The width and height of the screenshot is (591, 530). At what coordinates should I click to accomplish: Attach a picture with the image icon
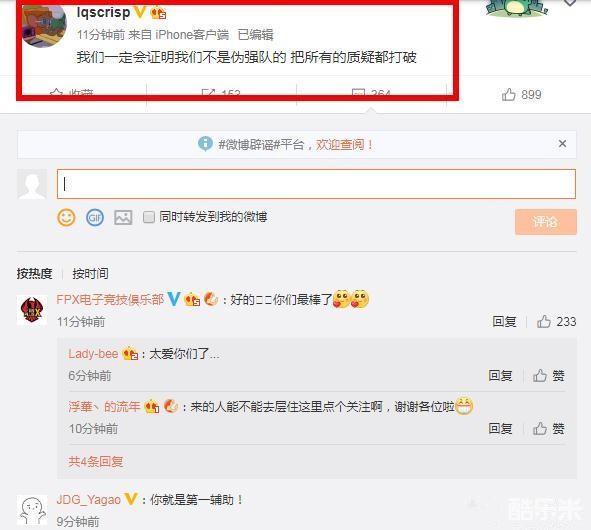click(123, 218)
